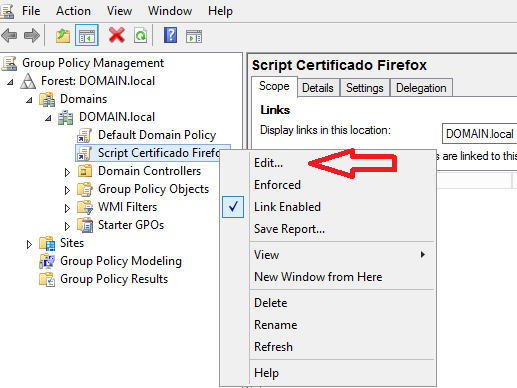Open the View menu in menu bar
Viewport: 517px width, 388px height.
(119, 11)
